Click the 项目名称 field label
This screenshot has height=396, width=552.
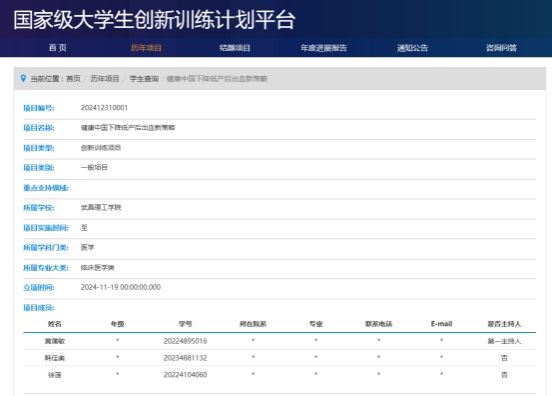click(39, 128)
